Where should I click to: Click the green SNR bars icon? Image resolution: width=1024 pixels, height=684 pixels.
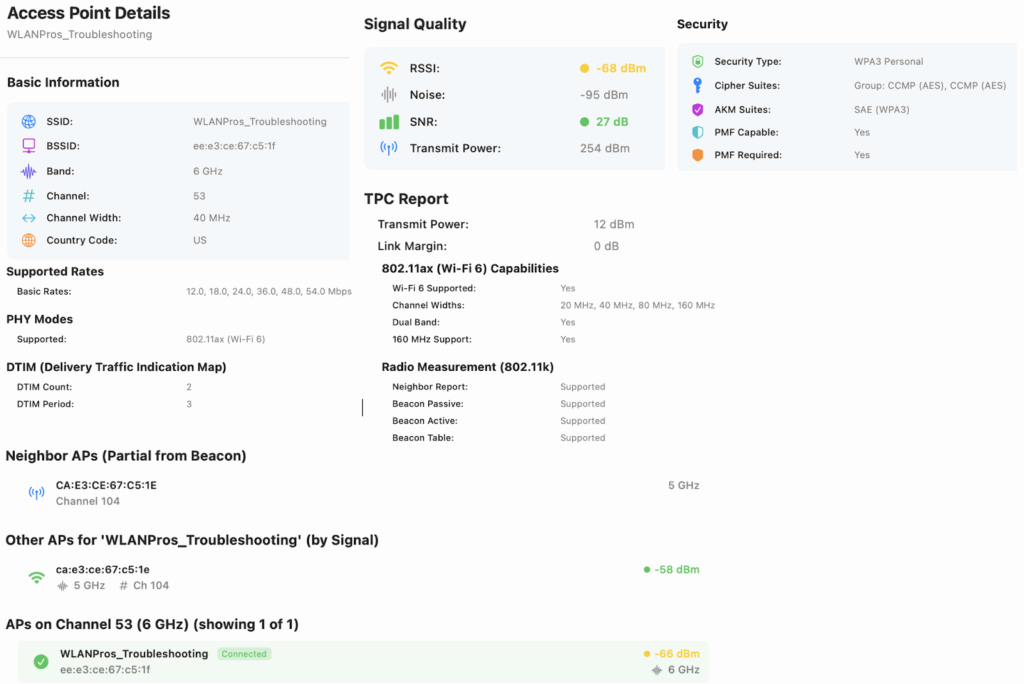(389, 122)
